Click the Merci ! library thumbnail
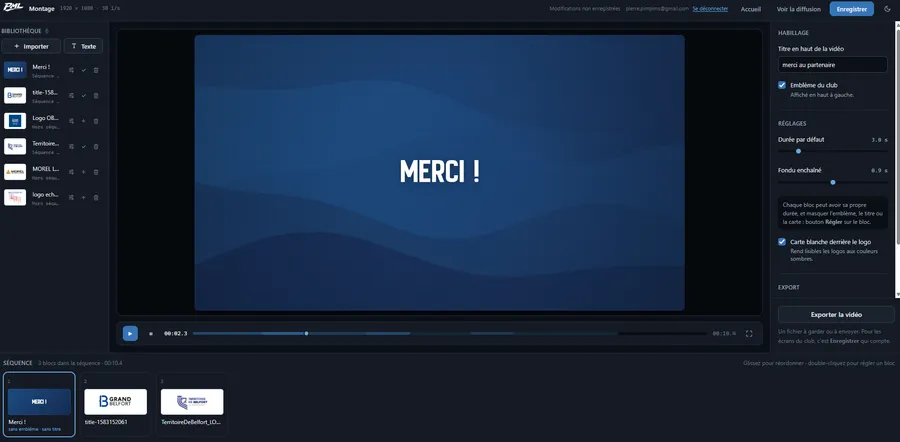 [15, 70]
